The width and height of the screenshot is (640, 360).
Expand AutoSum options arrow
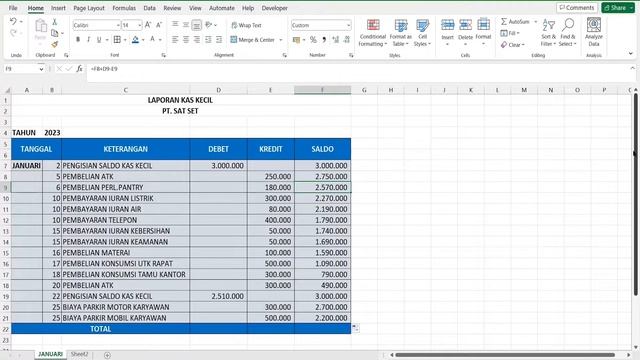pos(536,22)
